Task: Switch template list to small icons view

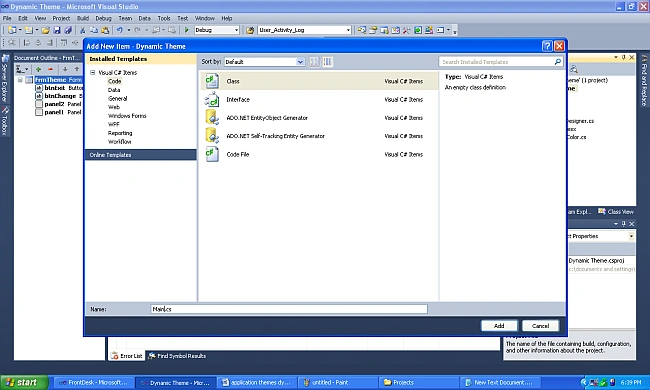Action: 314,62
